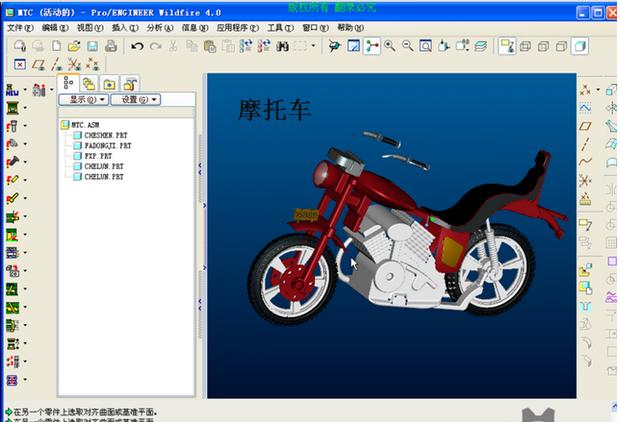Switch to hidden line display mode

pos(543,46)
